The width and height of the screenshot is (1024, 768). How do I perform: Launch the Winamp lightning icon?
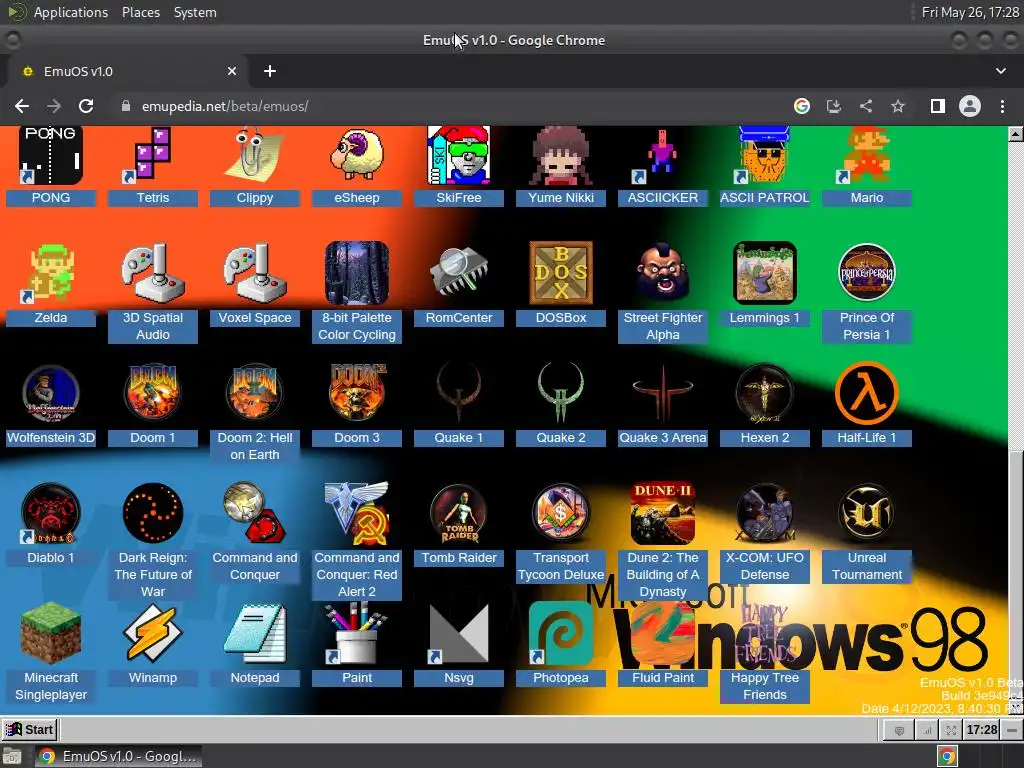tap(153, 633)
